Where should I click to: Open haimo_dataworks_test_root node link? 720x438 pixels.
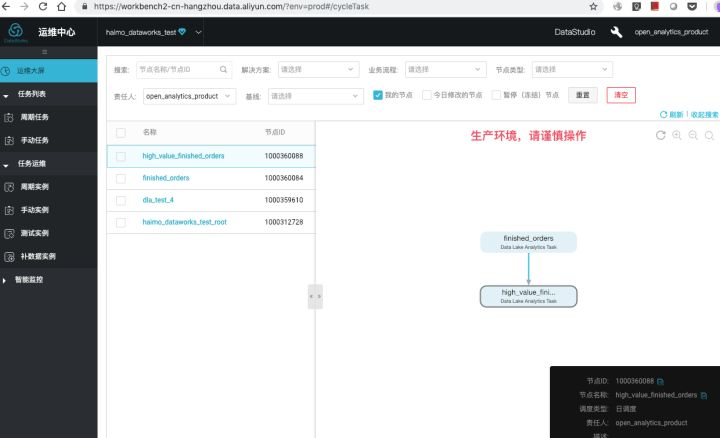(184, 222)
